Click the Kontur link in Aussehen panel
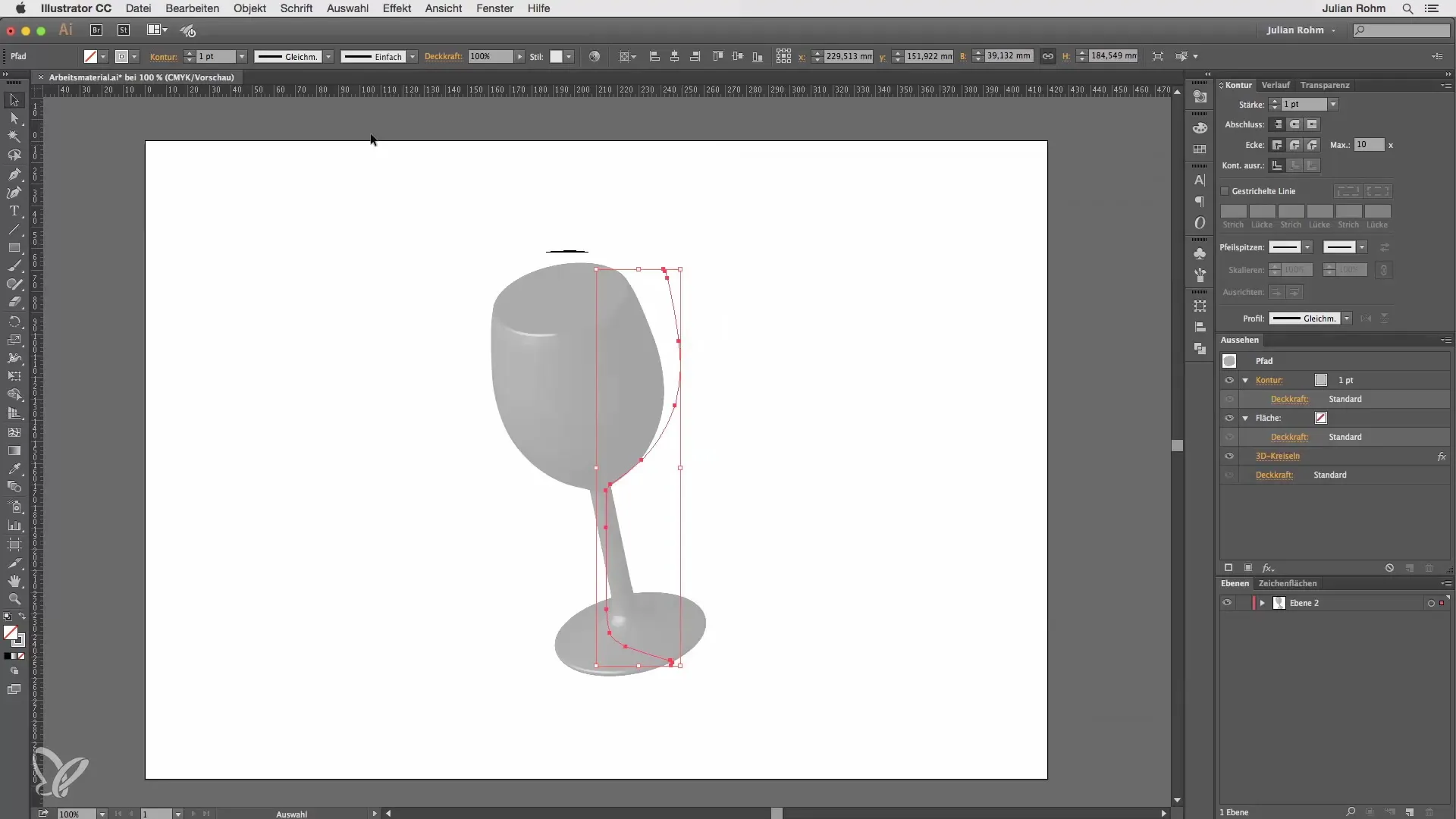The image size is (1456, 819). (1269, 380)
